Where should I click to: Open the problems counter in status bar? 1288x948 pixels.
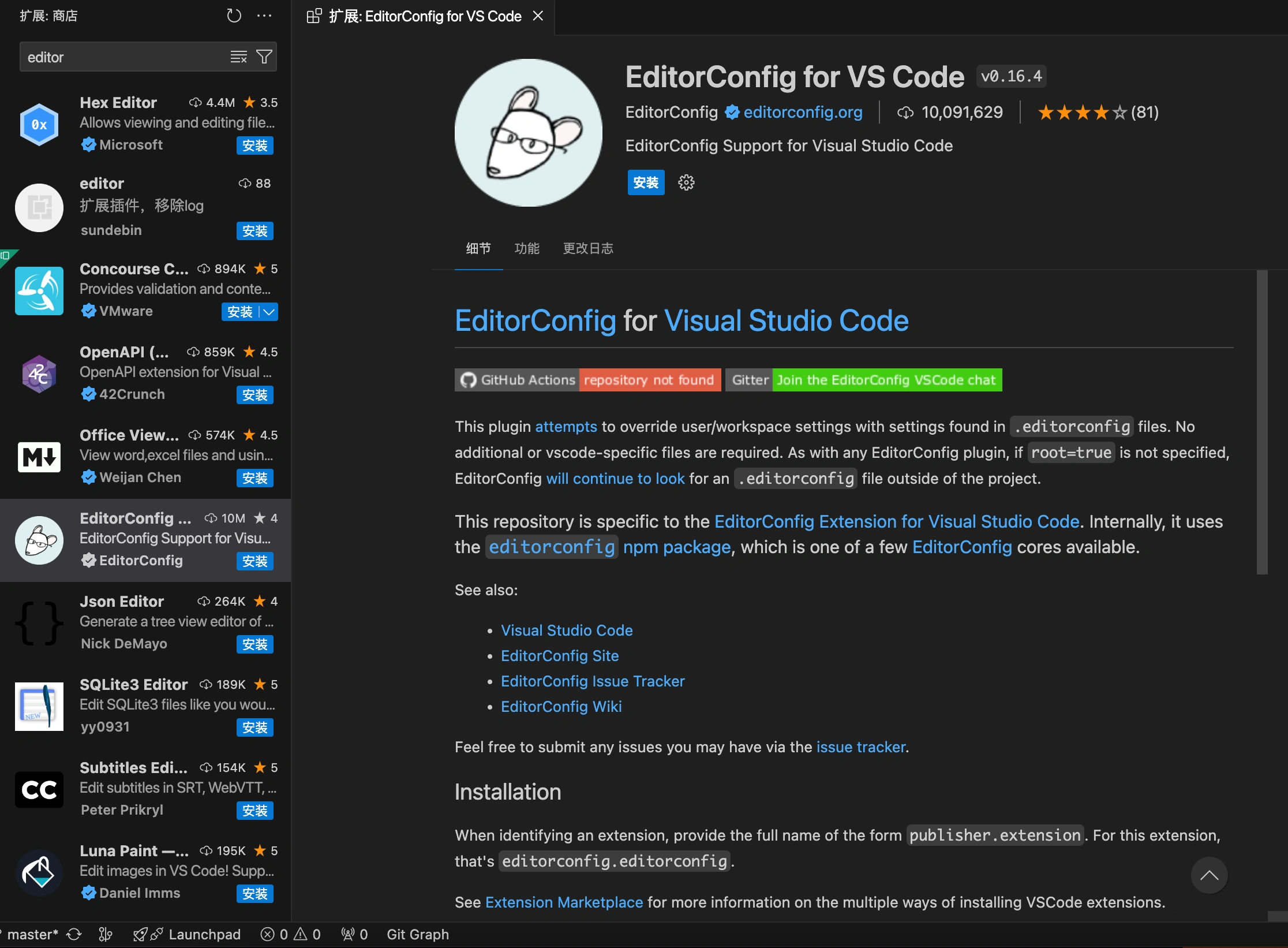point(290,934)
